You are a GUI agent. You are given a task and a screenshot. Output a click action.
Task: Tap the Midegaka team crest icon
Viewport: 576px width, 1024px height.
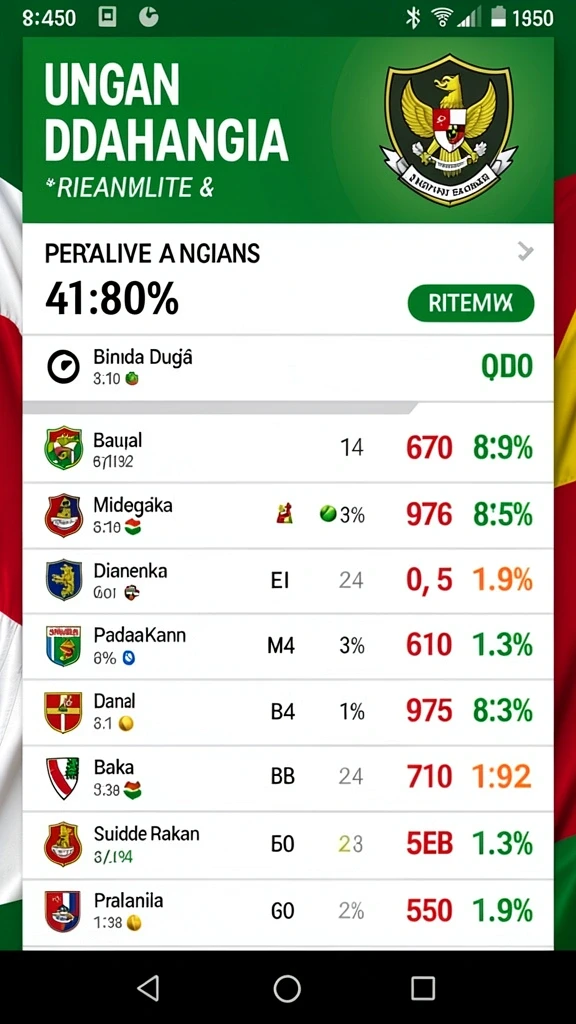coord(63,515)
